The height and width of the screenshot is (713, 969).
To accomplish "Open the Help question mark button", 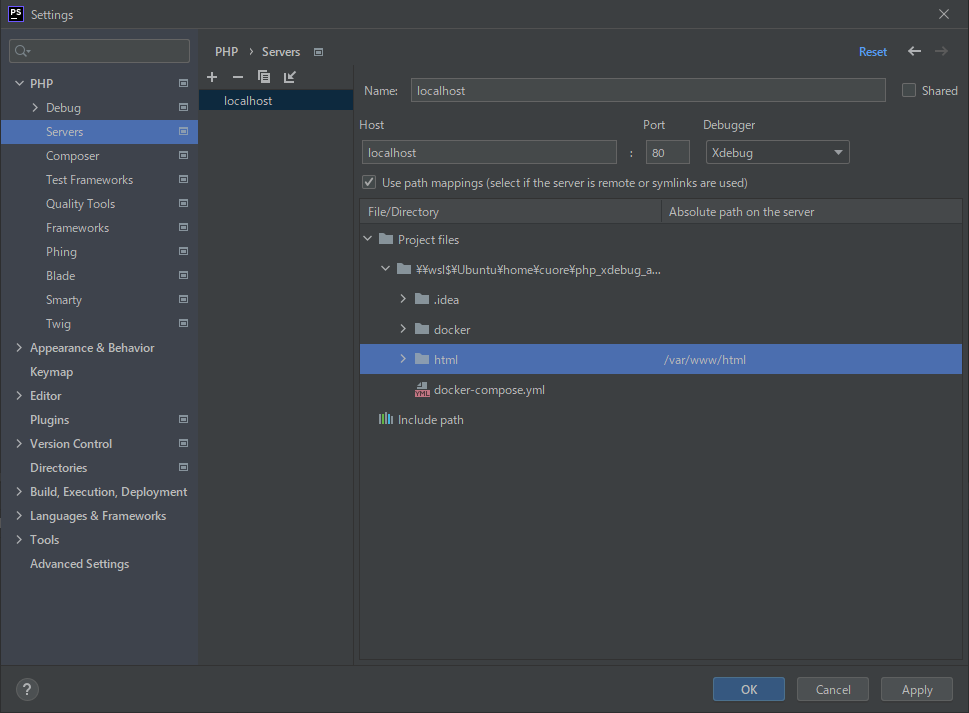I will click(x=27, y=689).
